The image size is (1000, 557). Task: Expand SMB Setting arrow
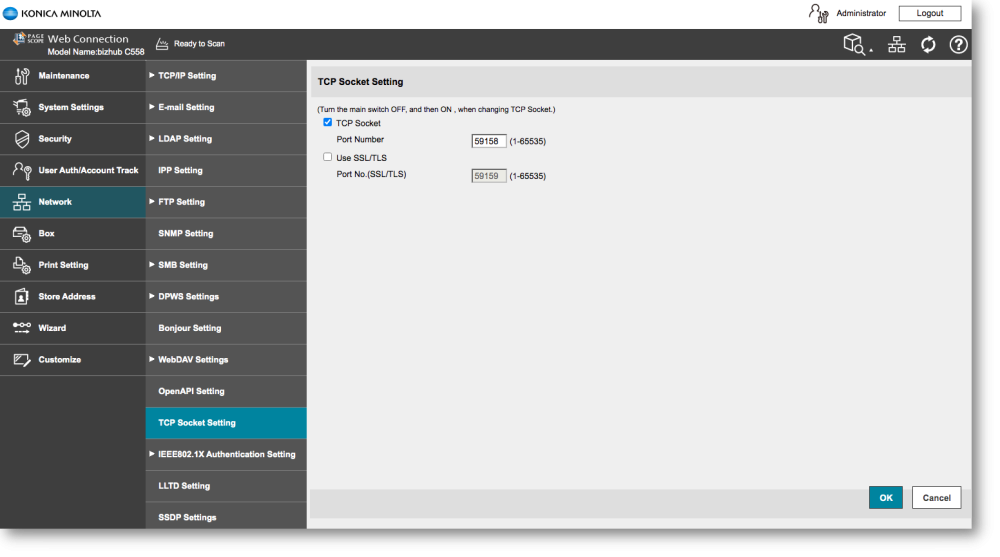coord(152,265)
